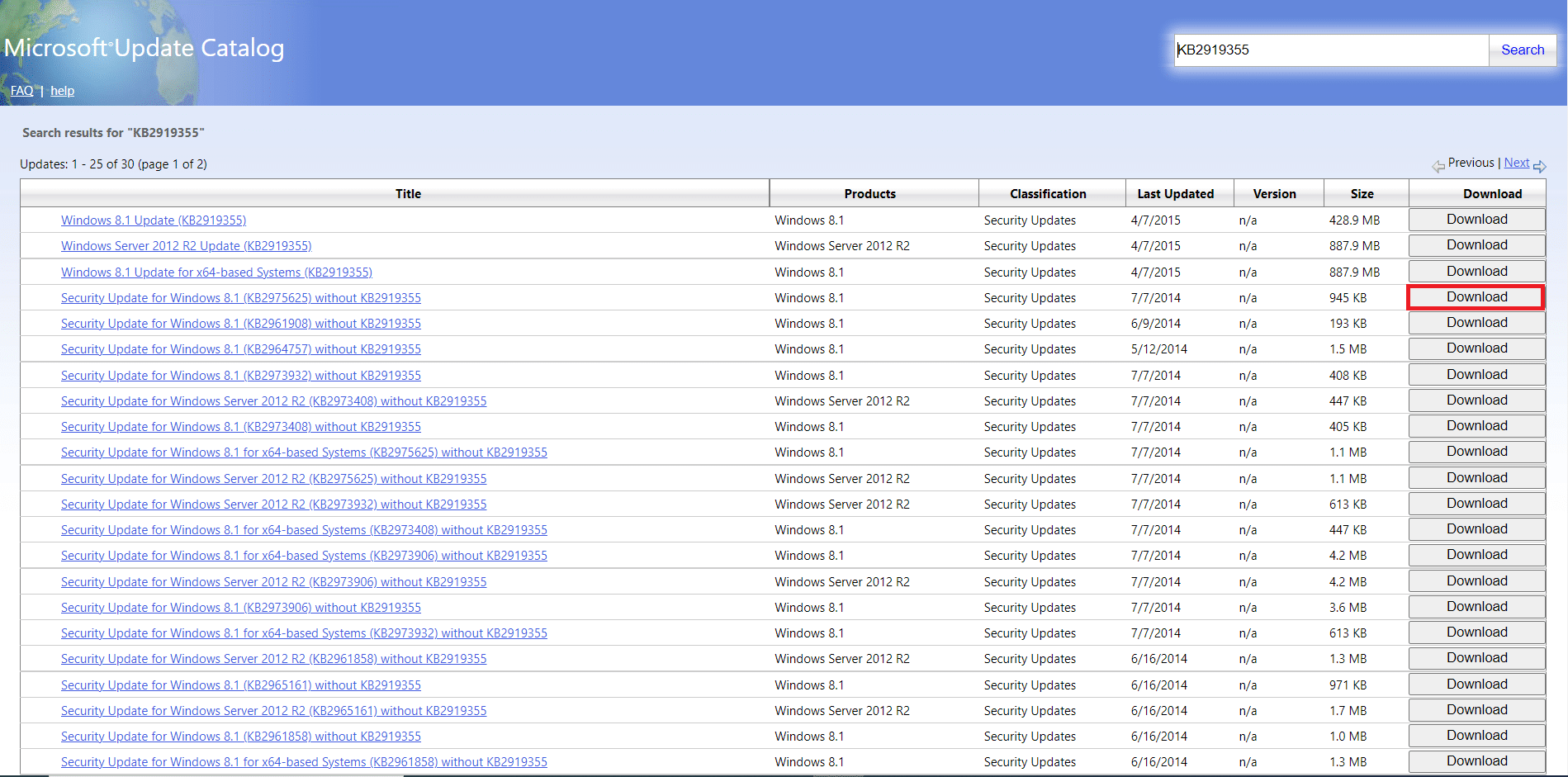Click the Search button

pyautogui.click(x=1522, y=50)
